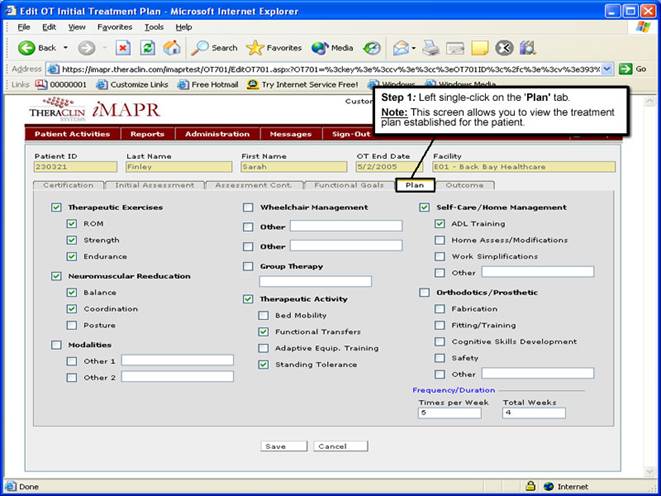
Task: Uncheck the ROM checkbox
Action: pyautogui.click(x=72, y=224)
